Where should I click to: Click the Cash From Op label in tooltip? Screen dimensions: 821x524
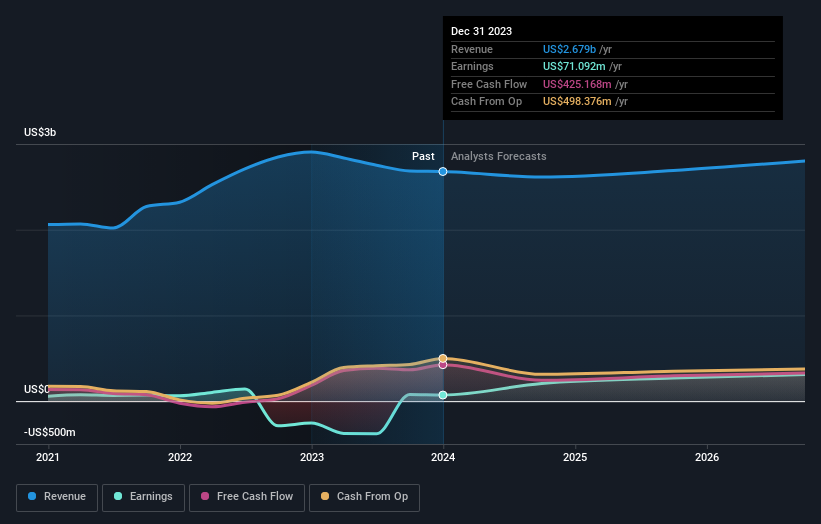pyautogui.click(x=486, y=102)
